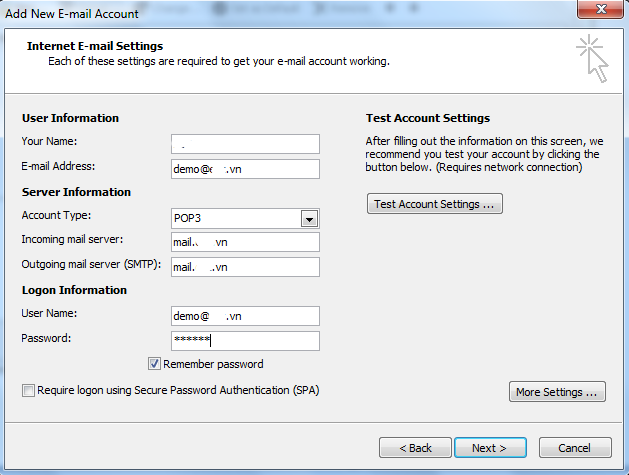Focus the User Name input box

click(x=245, y=316)
